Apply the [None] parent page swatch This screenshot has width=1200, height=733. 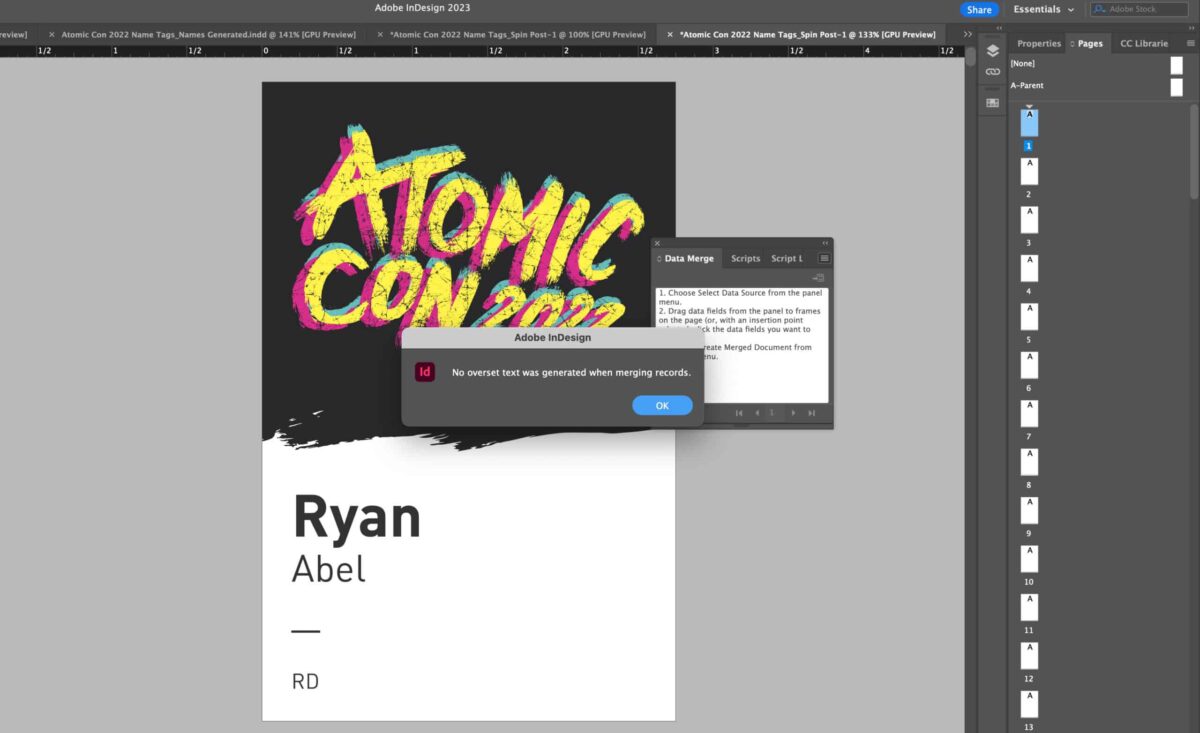coord(1176,63)
